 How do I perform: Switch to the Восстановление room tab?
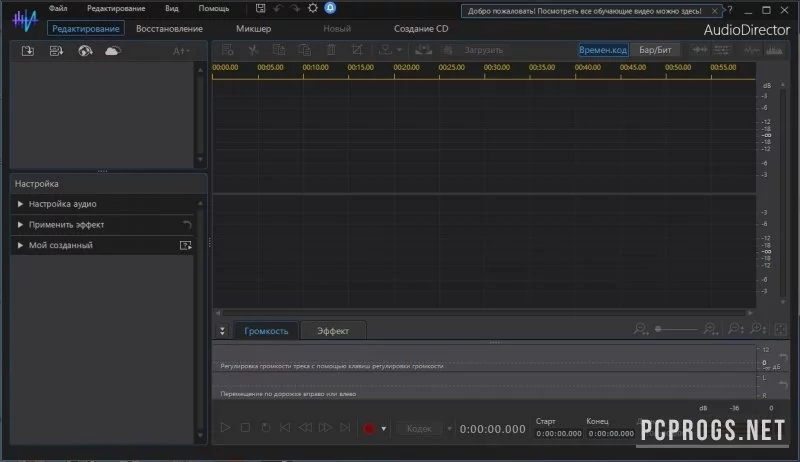click(169, 29)
